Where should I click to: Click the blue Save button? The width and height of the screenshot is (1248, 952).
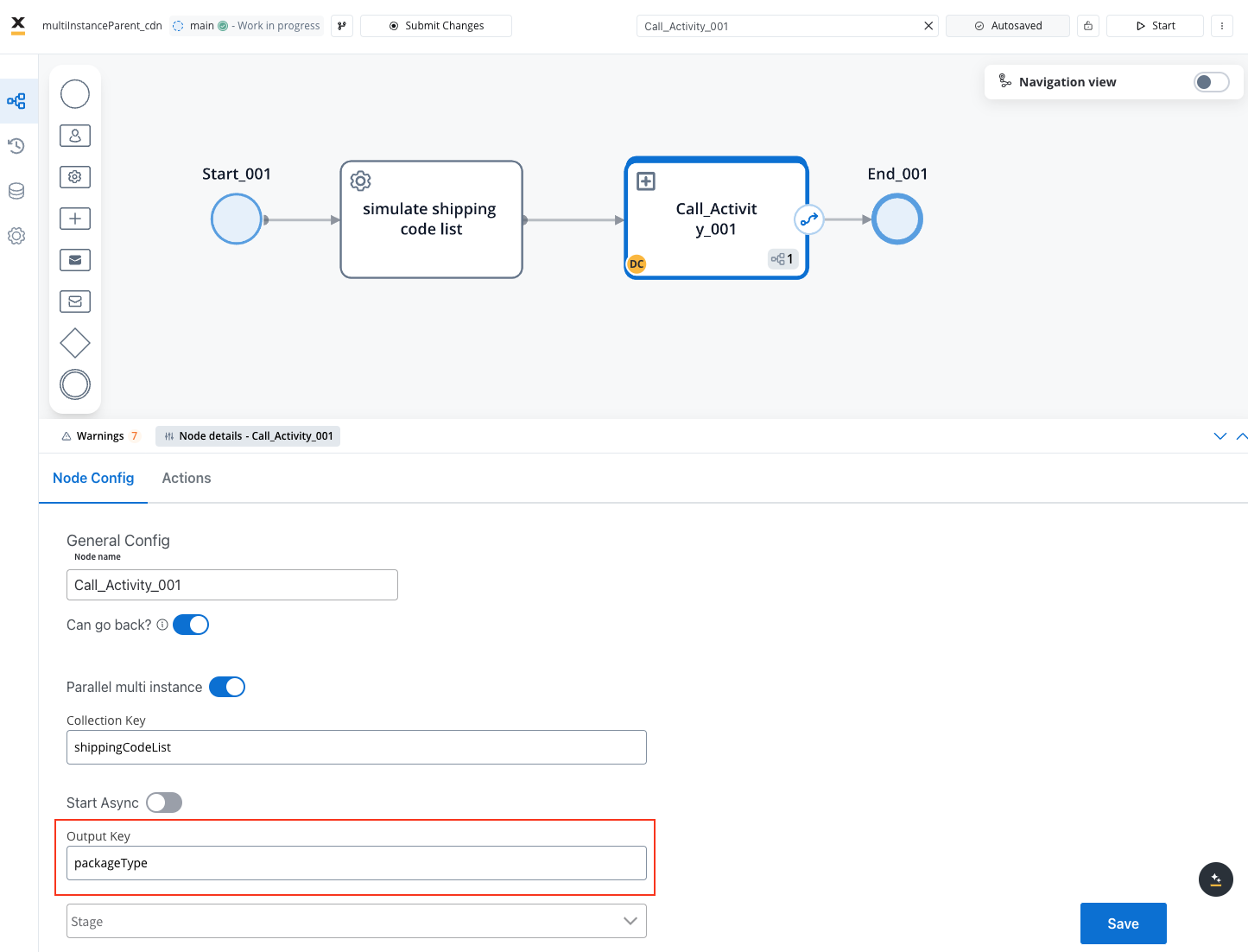[1124, 923]
